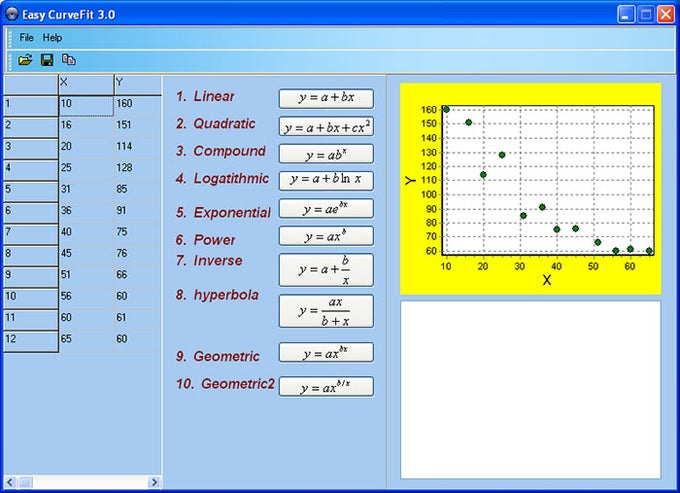
Task: Click Y cell showing 75
Action: point(138,234)
